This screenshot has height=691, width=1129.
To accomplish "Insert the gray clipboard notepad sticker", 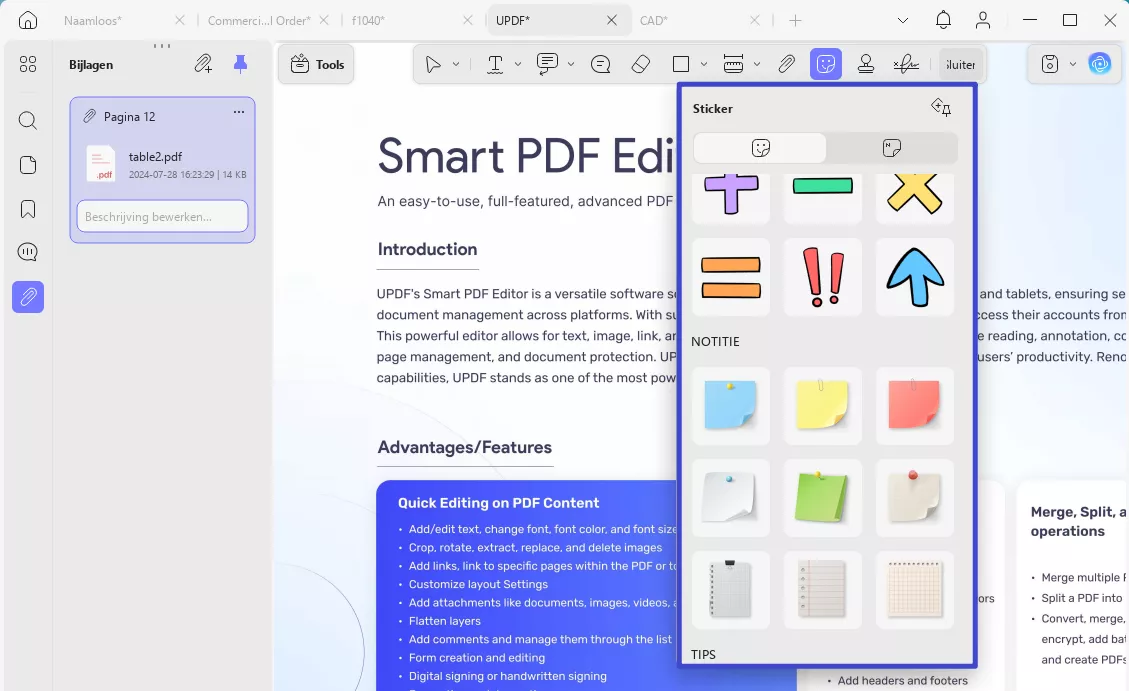I will tap(731, 590).
